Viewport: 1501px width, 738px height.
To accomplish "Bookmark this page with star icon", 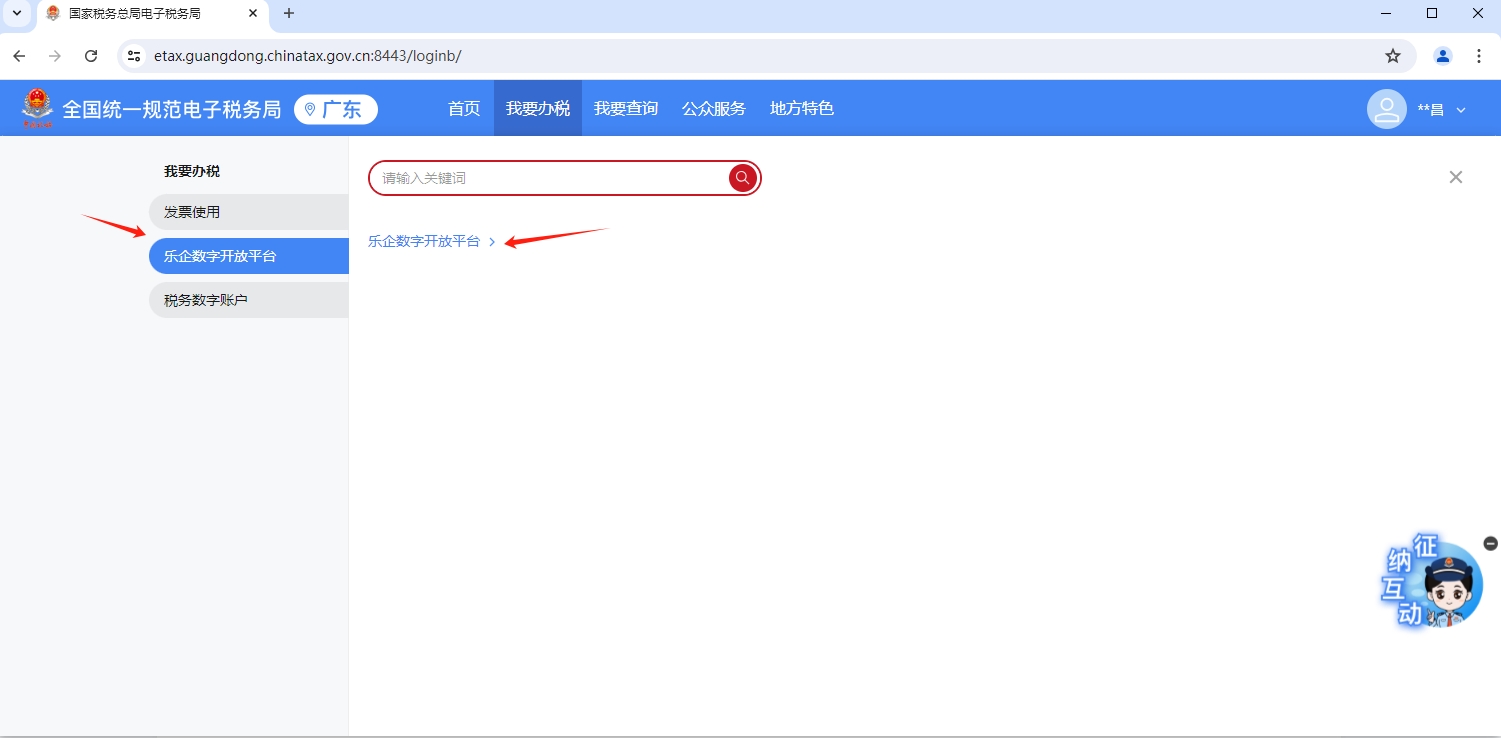I will tap(1392, 56).
